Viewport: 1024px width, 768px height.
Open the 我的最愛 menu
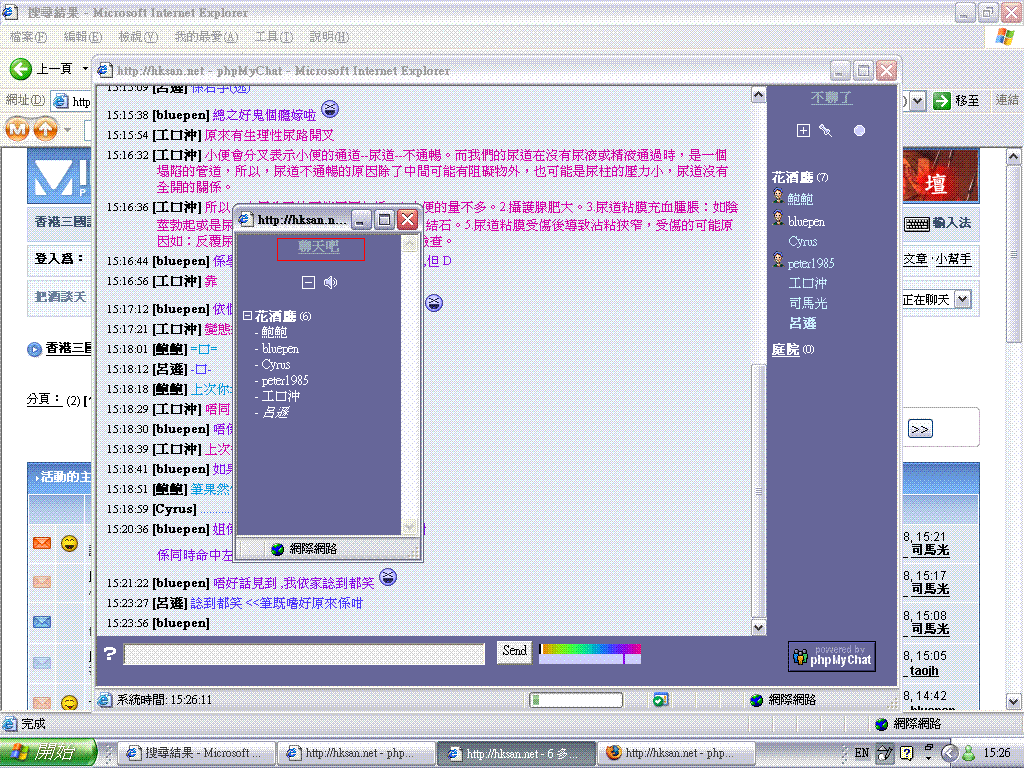pyautogui.click(x=206, y=37)
